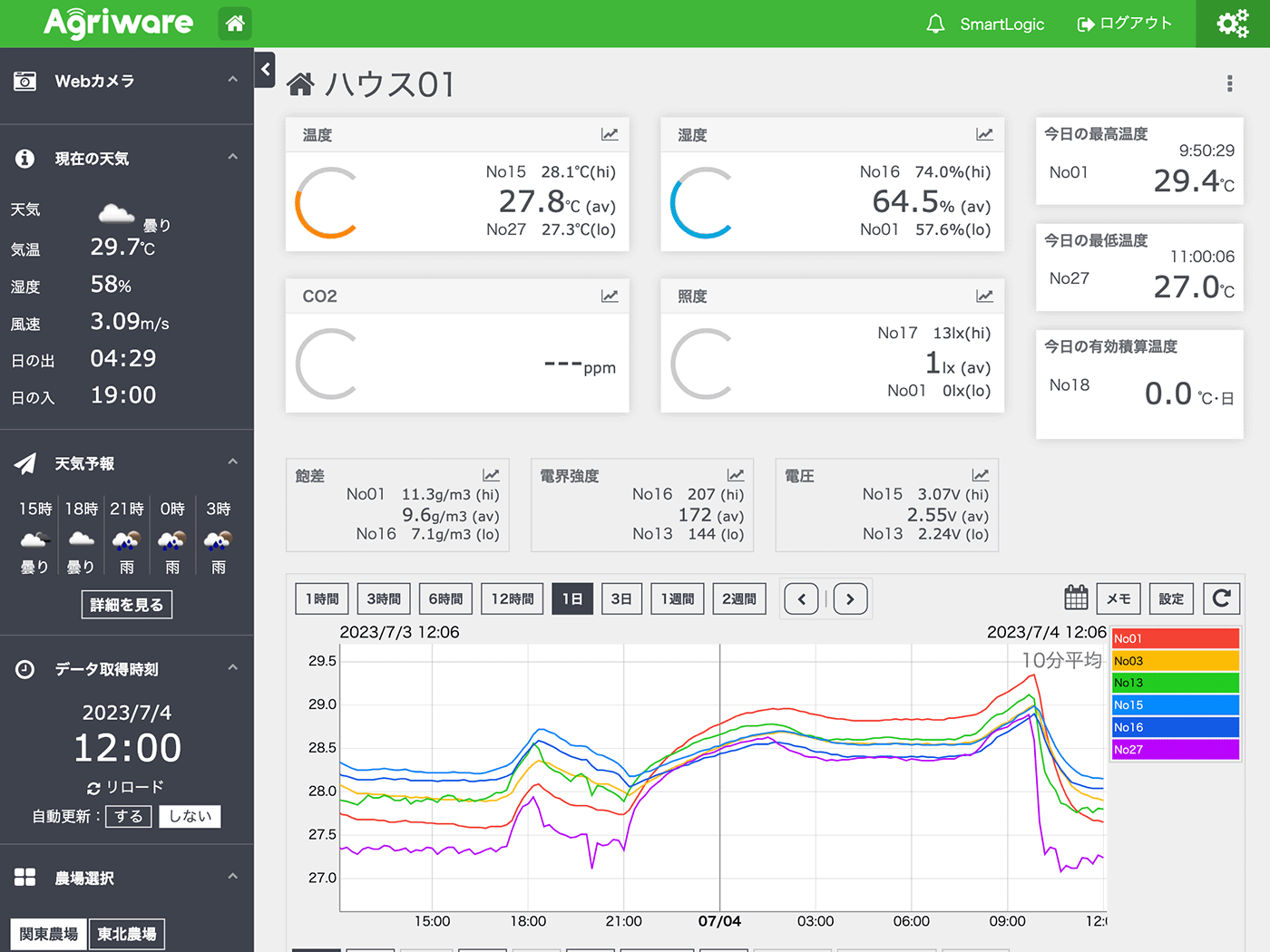Viewport: 1270px width, 952px height.
Task: Refresh the graph with reload icon
Action: pos(1221,598)
